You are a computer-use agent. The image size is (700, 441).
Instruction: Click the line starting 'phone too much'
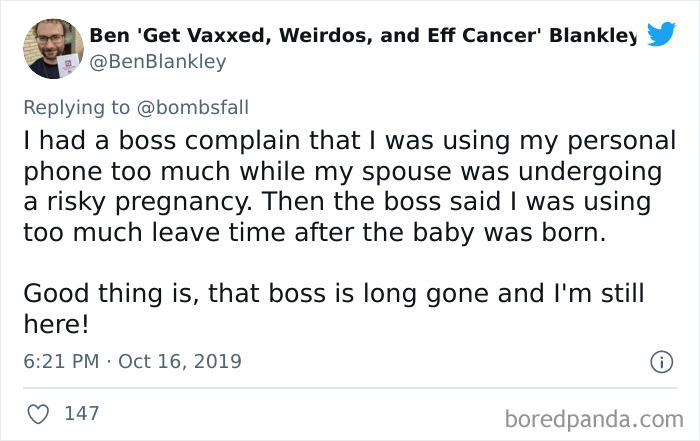point(336,171)
